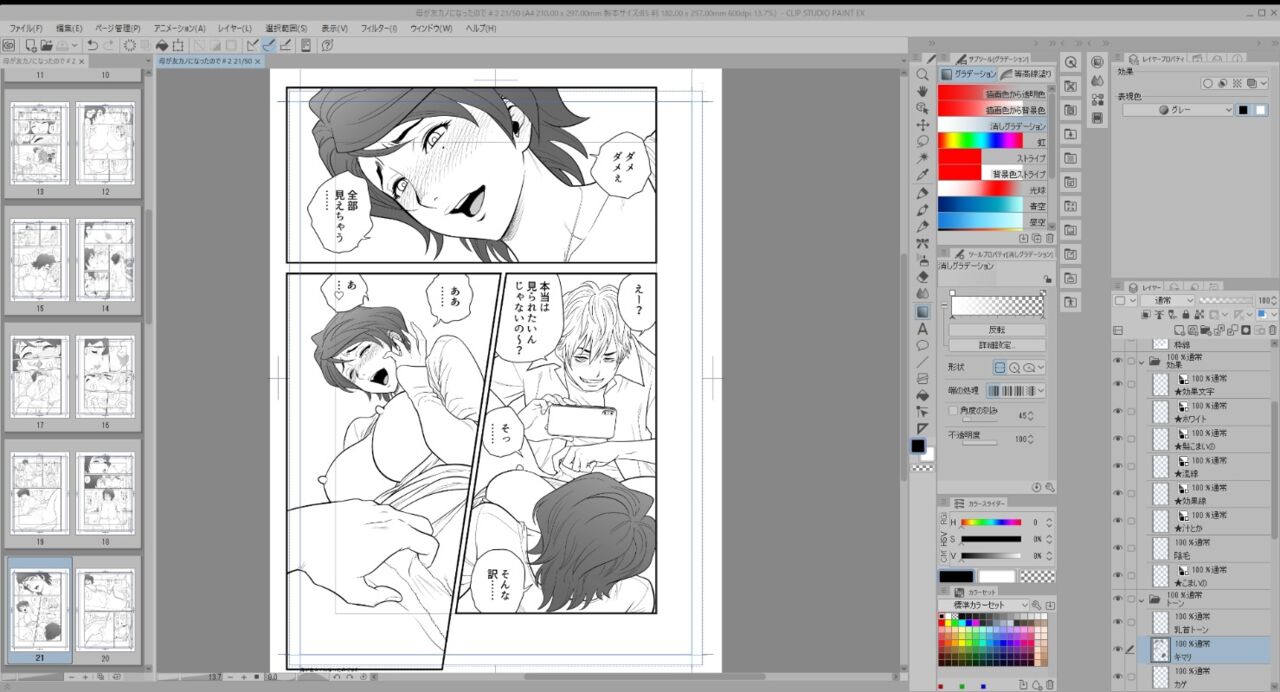Hide the ★効果線 layer

[1118, 494]
